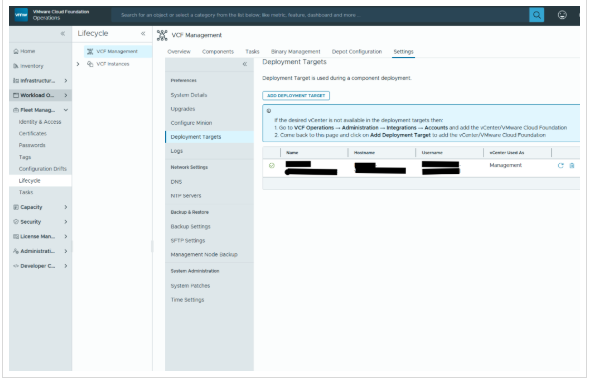The height and width of the screenshot is (380, 589).
Task: Expand the Capacity section chevron
Action: click(66, 207)
